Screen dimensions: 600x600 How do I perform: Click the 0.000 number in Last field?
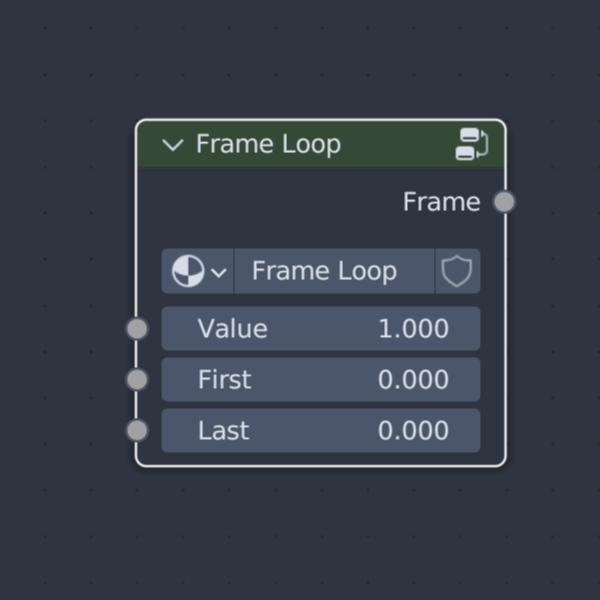click(x=413, y=430)
